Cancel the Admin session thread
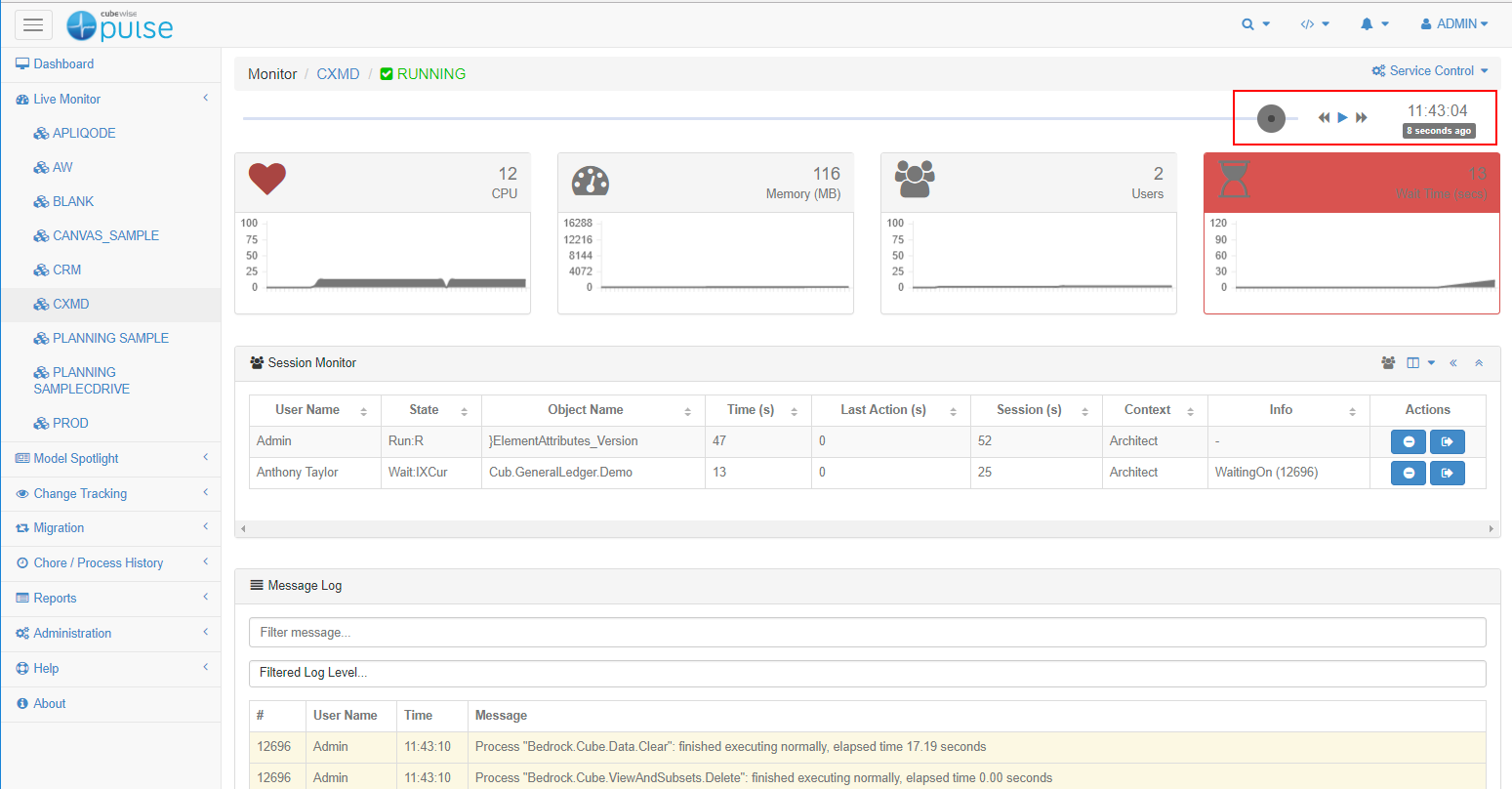Viewport: 1512px width, 789px height. click(1408, 441)
